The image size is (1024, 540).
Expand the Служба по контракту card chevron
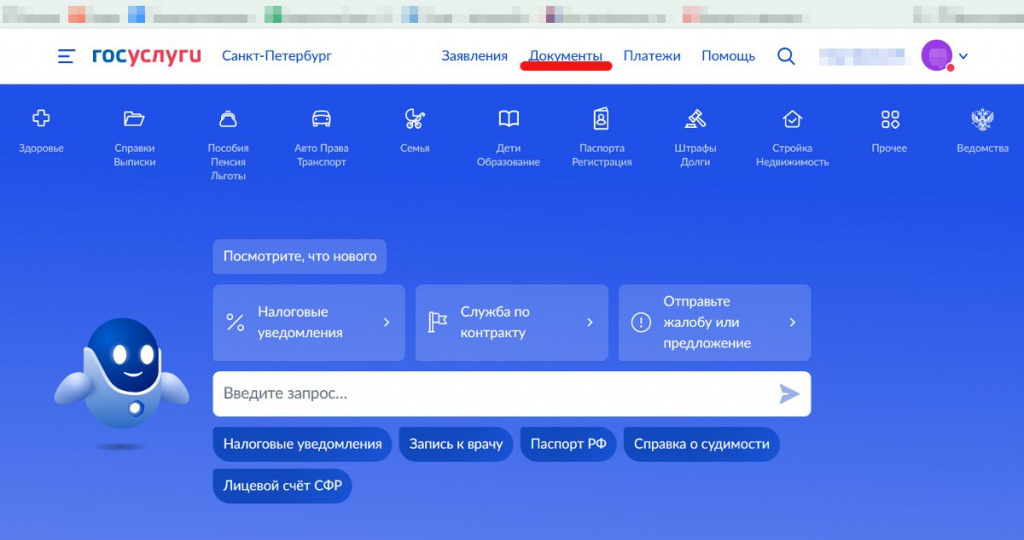click(590, 323)
